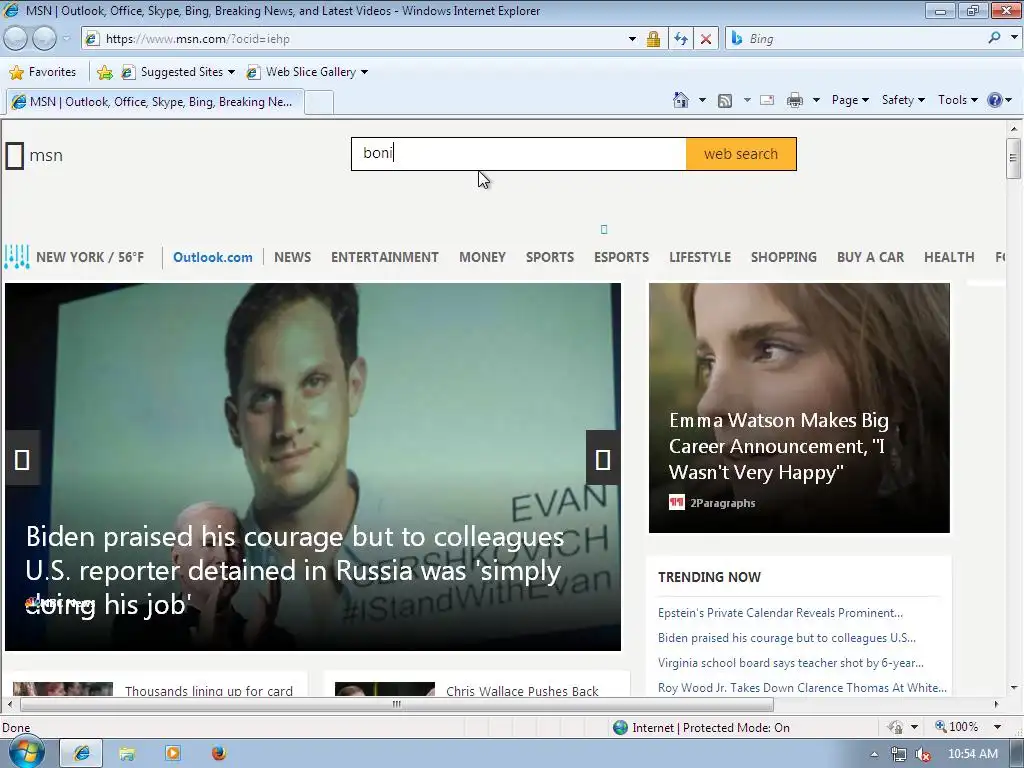
Task: Open Windows Media Player taskbar icon
Action: pos(173,753)
